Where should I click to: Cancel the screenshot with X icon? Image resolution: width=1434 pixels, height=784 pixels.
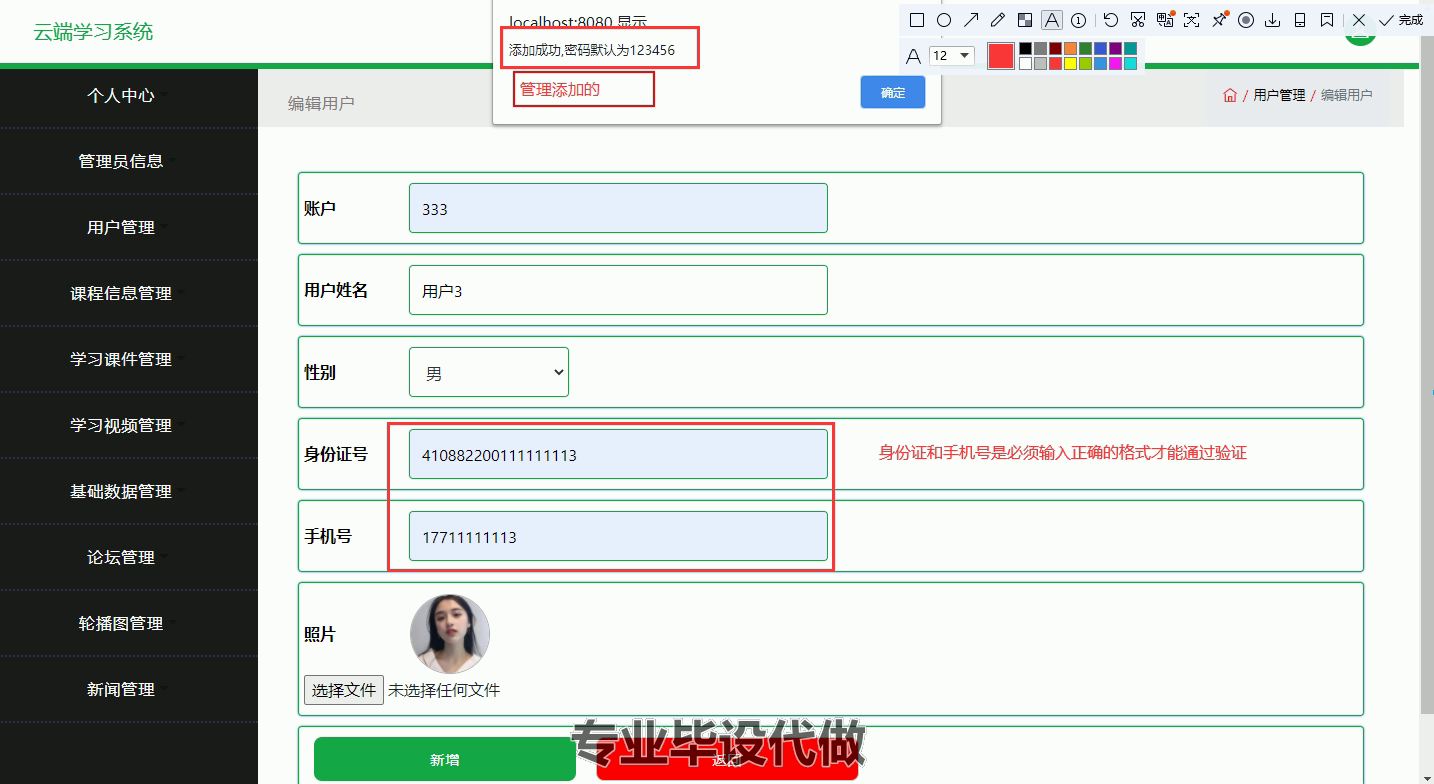coord(1359,20)
